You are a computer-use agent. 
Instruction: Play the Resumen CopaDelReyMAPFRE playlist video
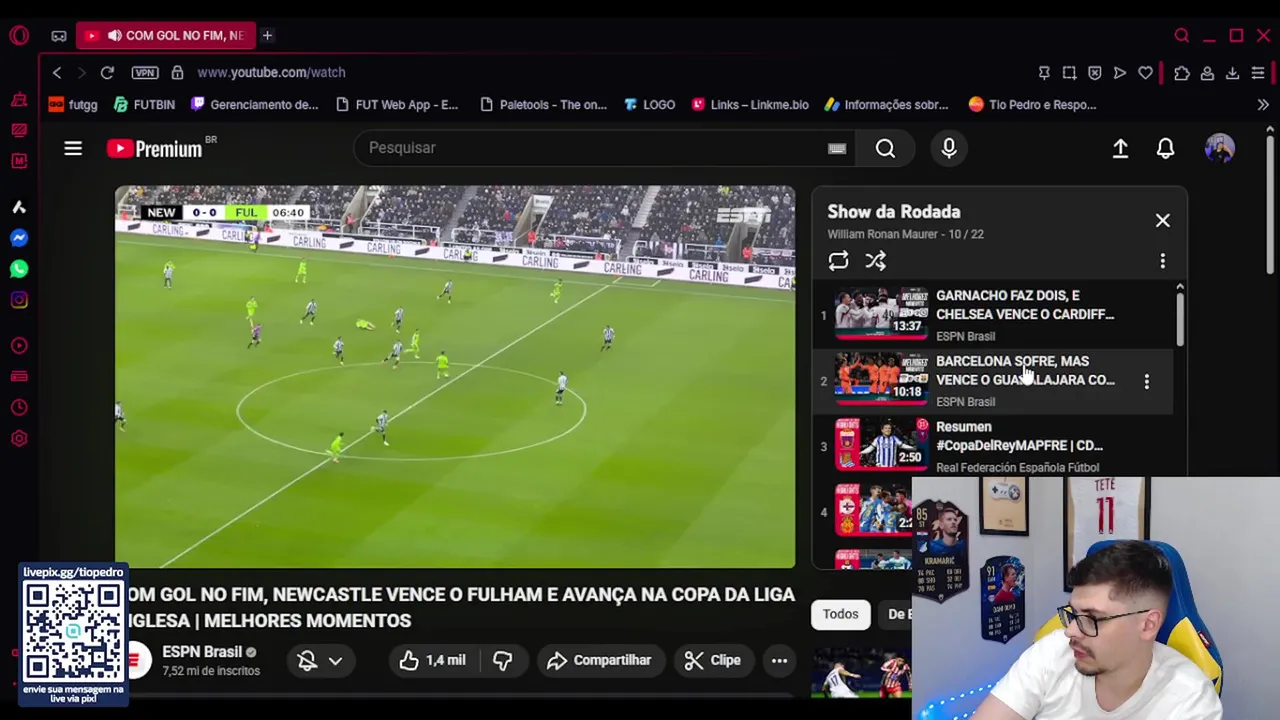[x=994, y=446]
